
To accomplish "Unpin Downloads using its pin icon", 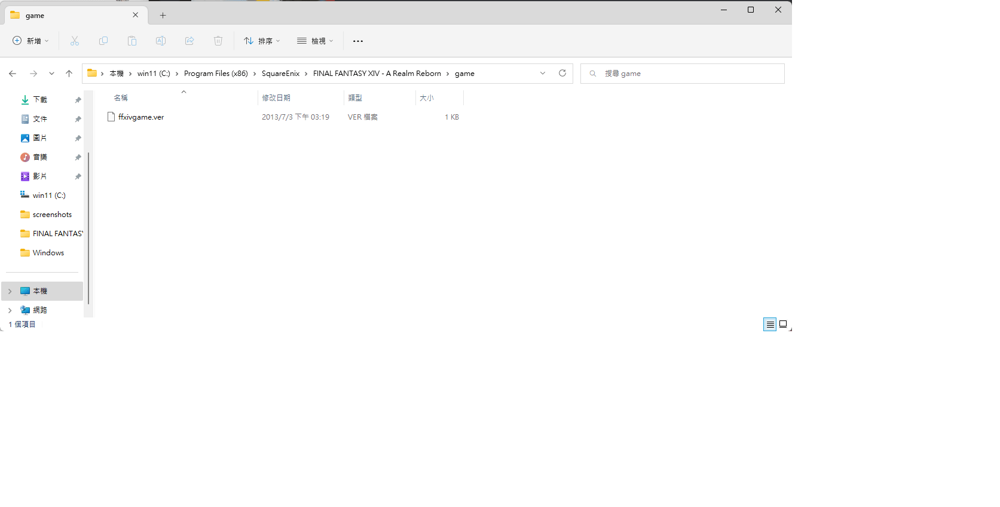I will point(78,100).
